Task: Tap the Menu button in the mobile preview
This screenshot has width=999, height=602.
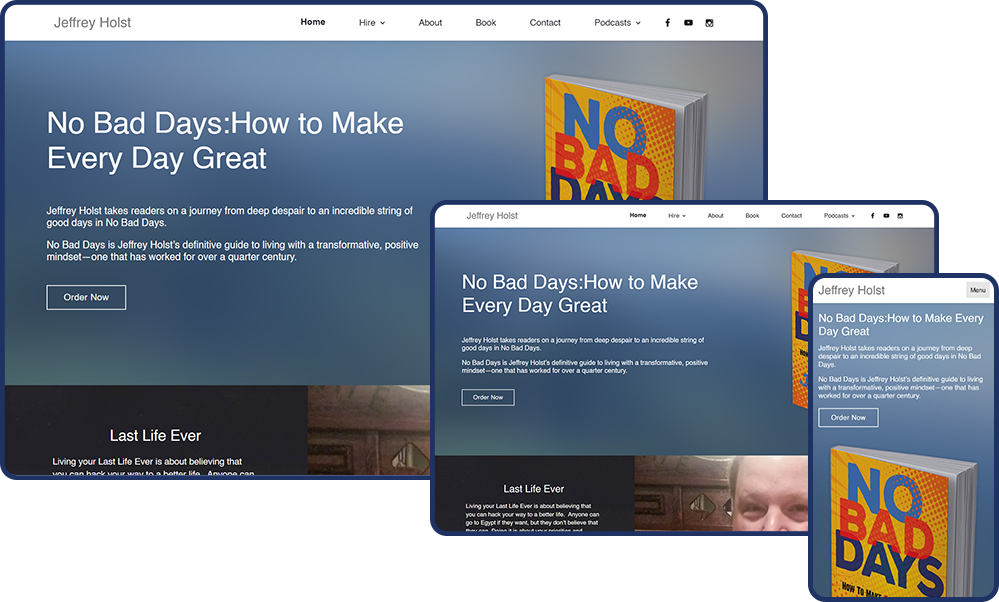Action: (977, 290)
